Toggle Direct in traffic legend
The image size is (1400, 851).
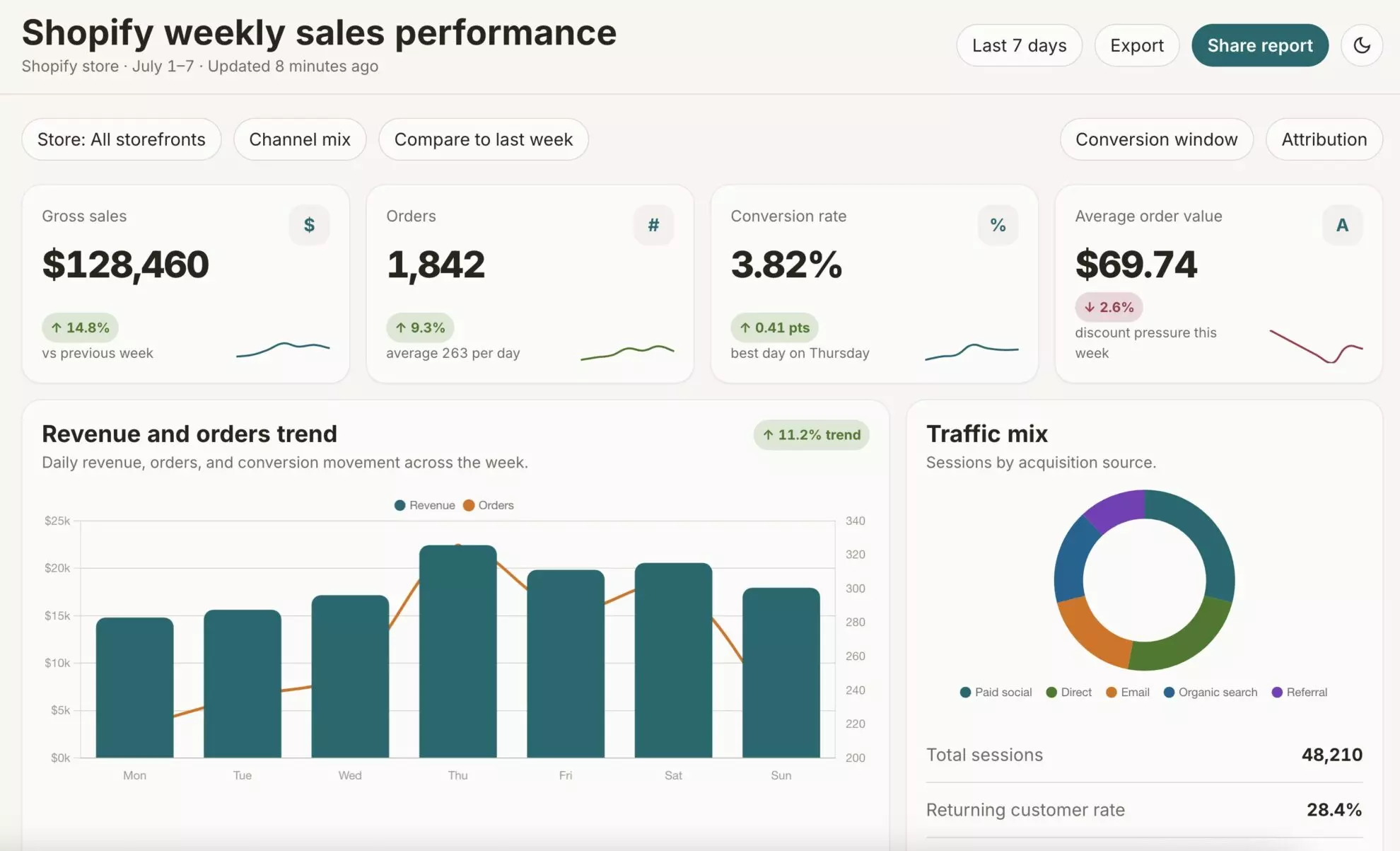pos(1068,692)
